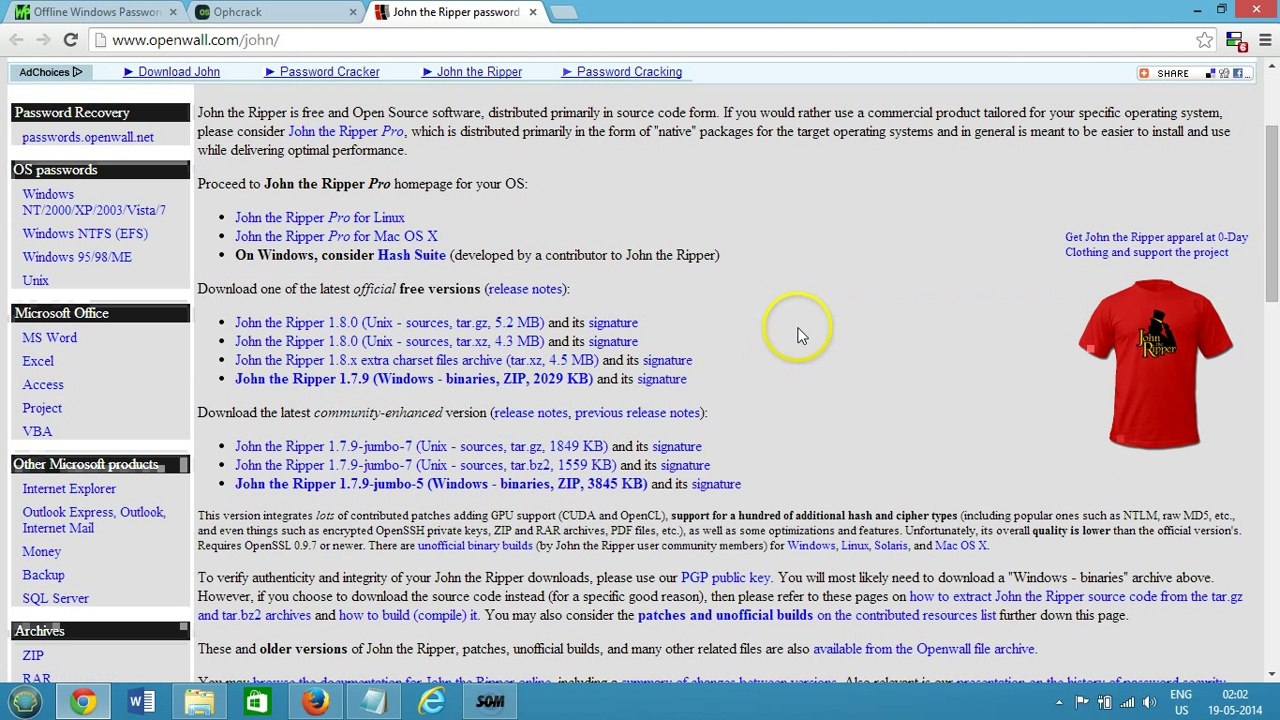Open the notepad-style app in the taskbar
The height and width of the screenshot is (720, 1280).
coord(373,702)
